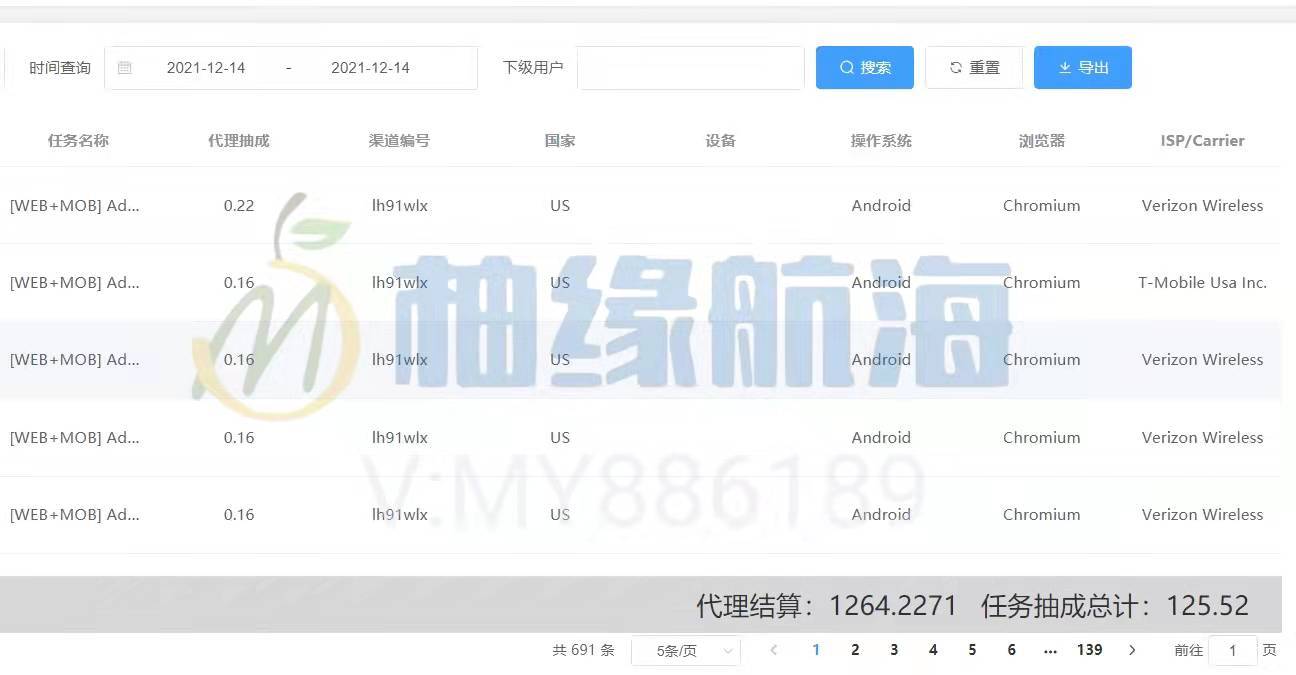
Task: Open the 5条/页 page size dropdown
Action: [686, 650]
